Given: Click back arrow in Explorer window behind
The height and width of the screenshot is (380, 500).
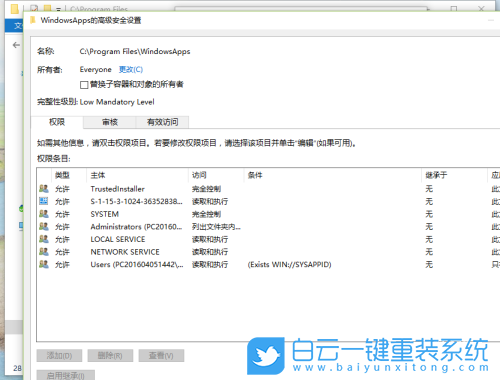Looking at the screenshot, I should [16, 45].
